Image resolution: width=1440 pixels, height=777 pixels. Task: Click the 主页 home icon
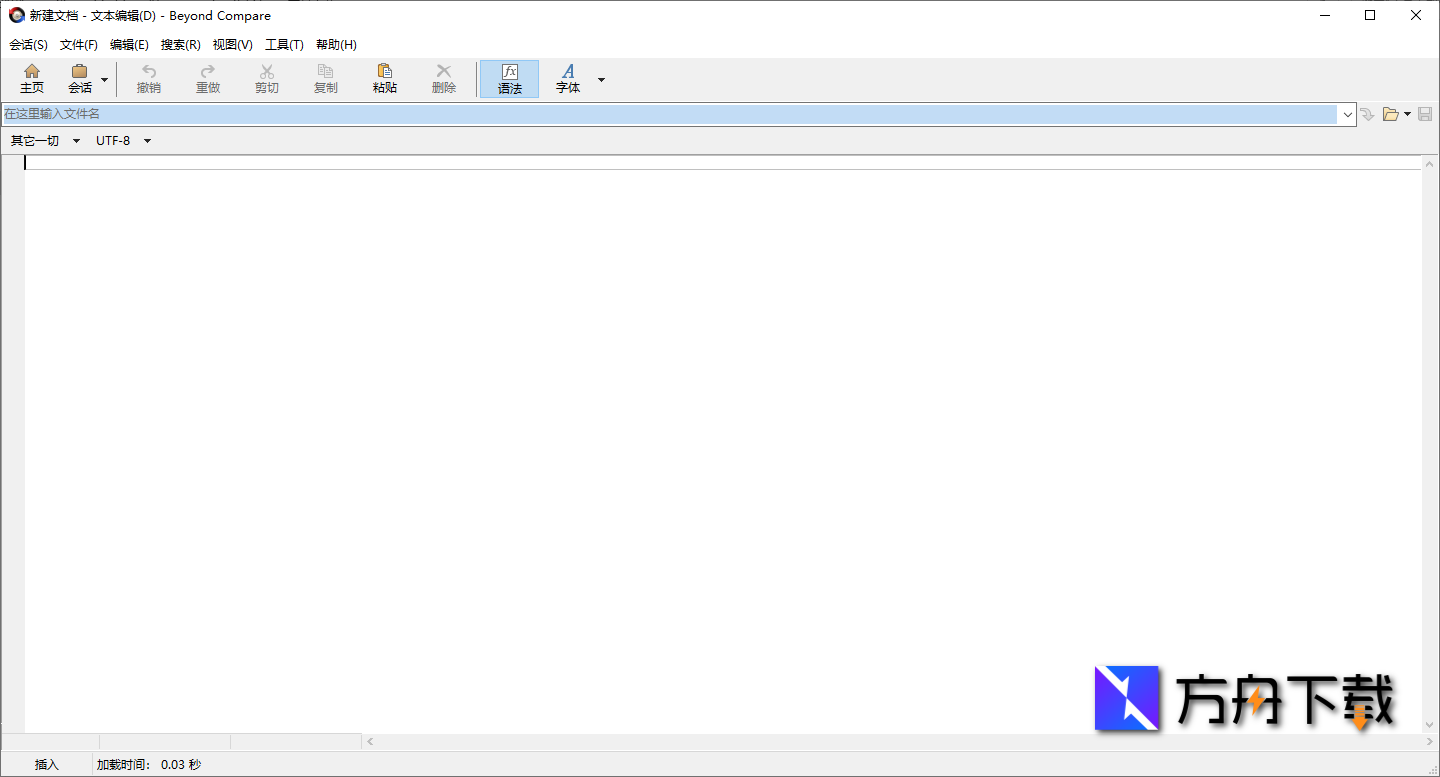coord(32,72)
